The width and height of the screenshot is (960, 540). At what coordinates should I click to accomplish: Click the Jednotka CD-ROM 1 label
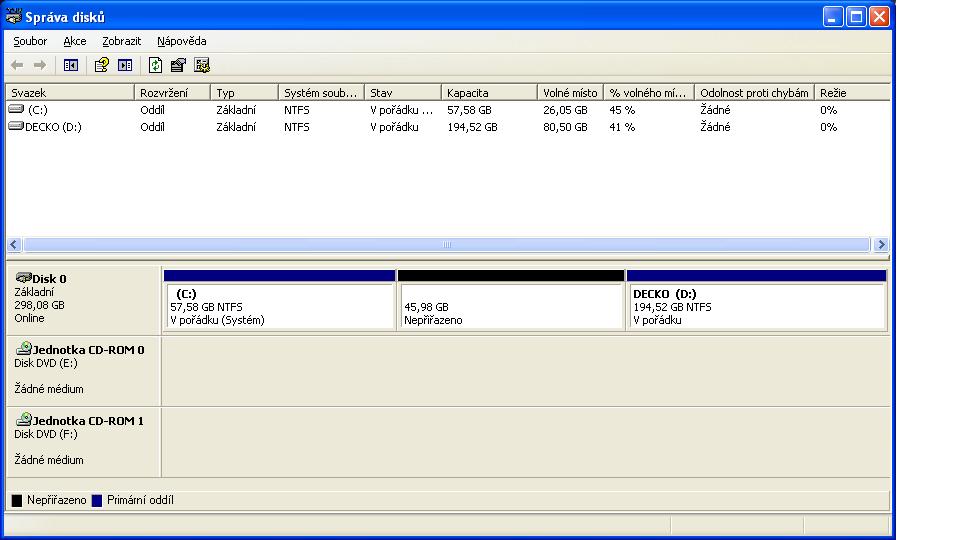click(x=88, y=421)
